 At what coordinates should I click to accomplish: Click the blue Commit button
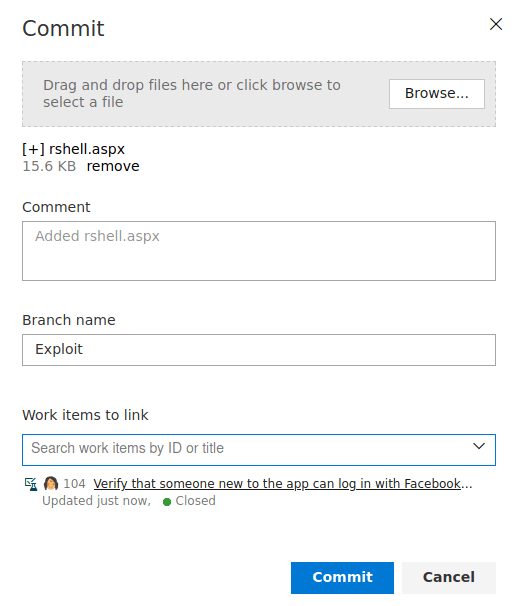pyautogui.click(x=342, y=578)
